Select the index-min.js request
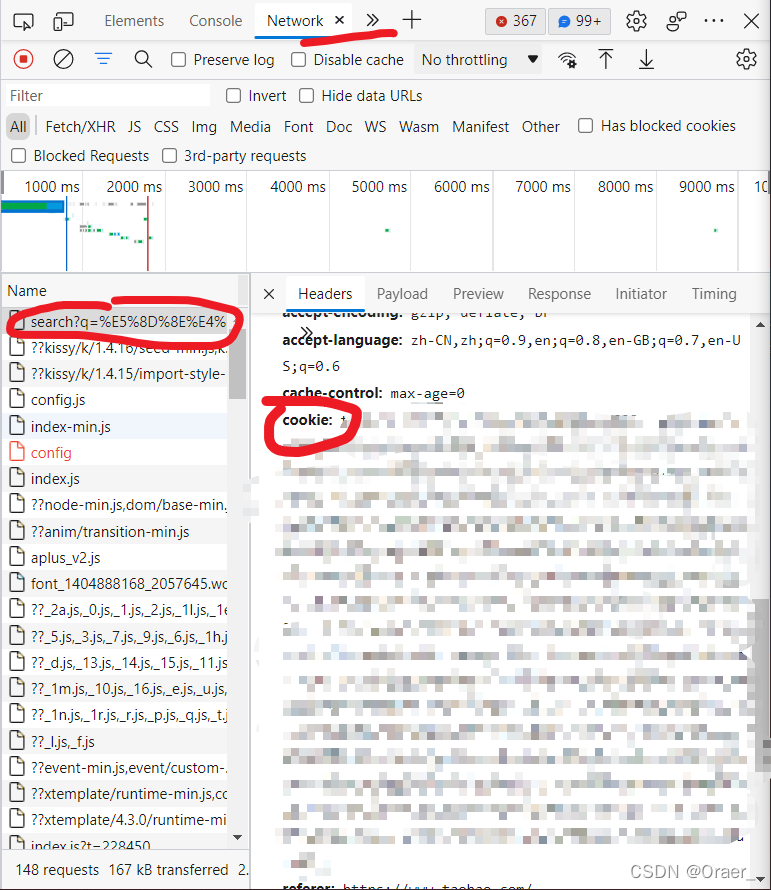This screenshot has height=890, width=771. click(116, 427)
